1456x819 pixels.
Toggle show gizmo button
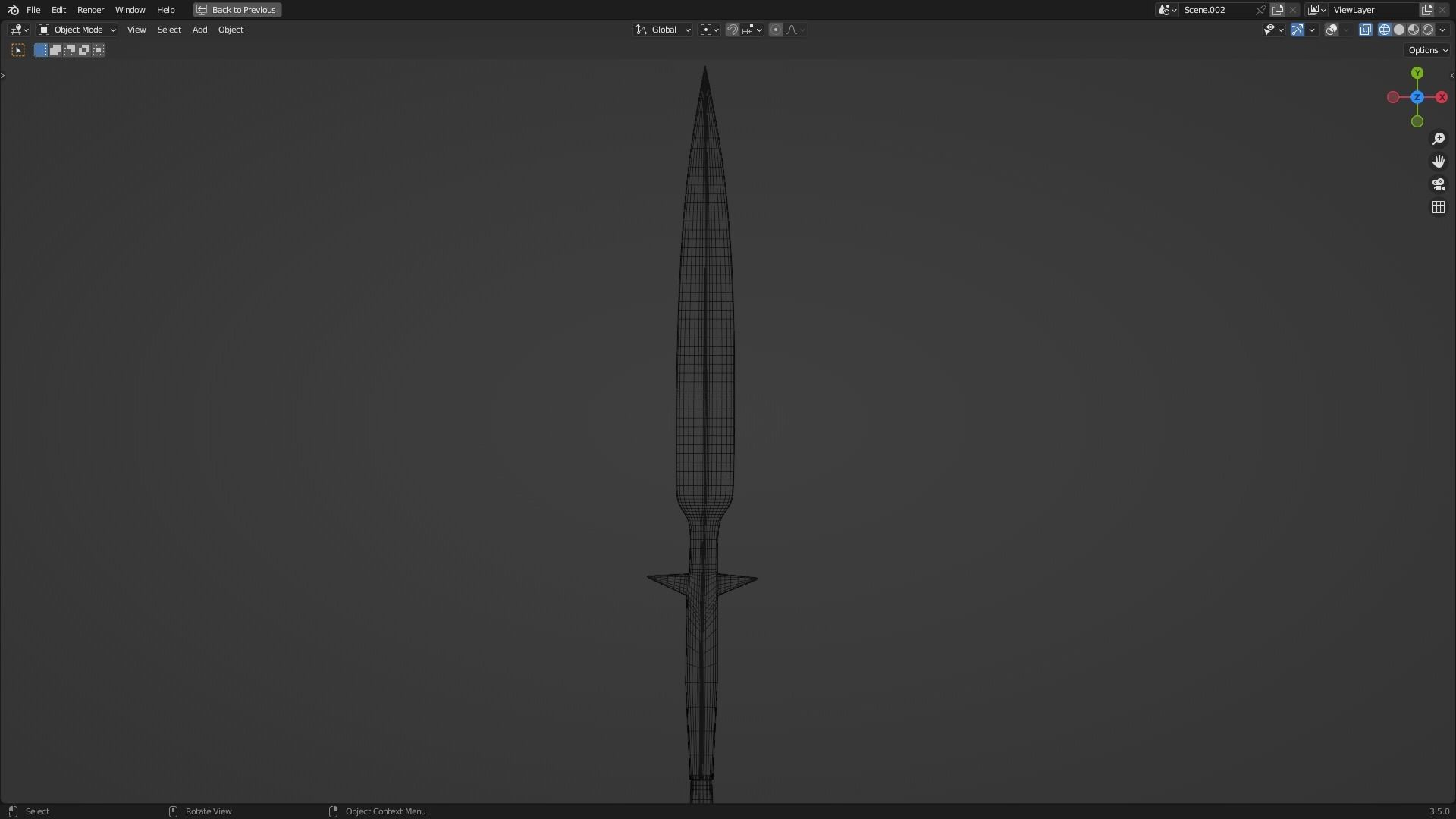click(1298, 30)
